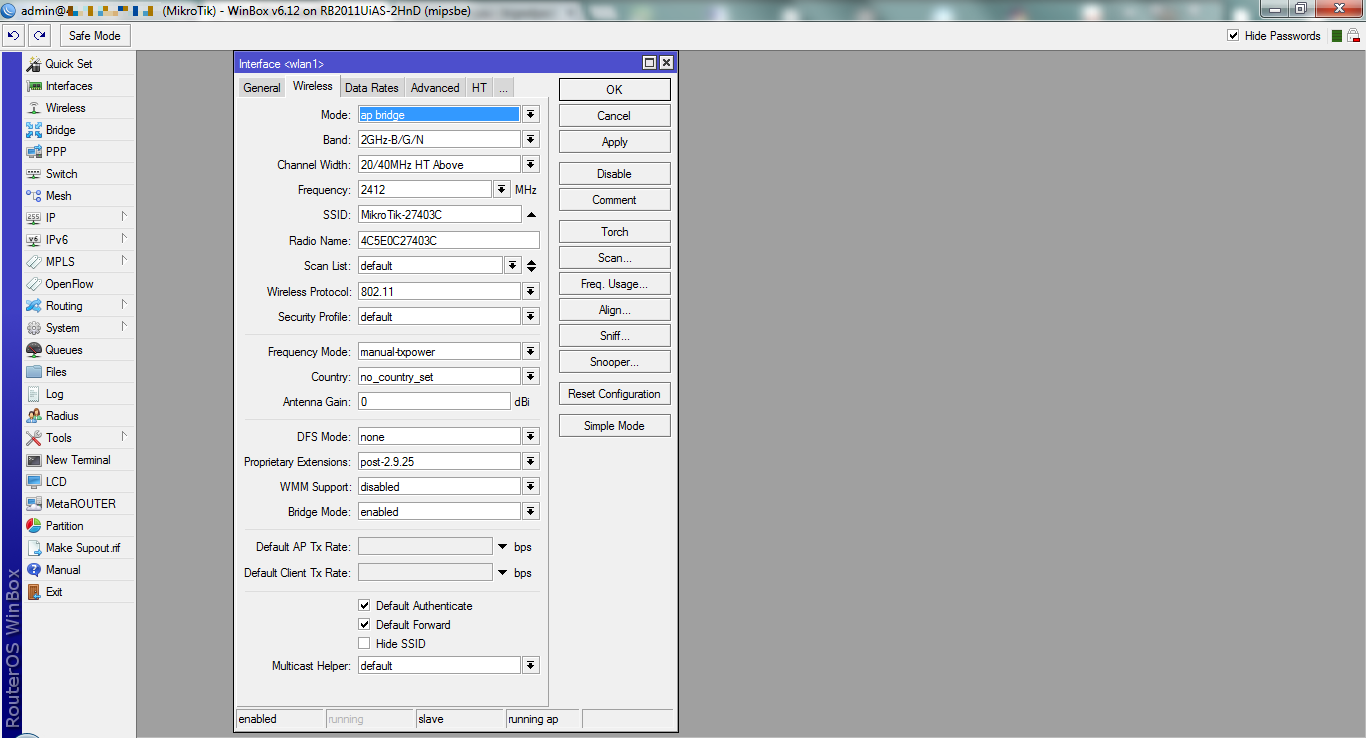The image size is (1366, 738).
Task: Click the Scan List up-down stepper
Action: [x=531, y=266]
